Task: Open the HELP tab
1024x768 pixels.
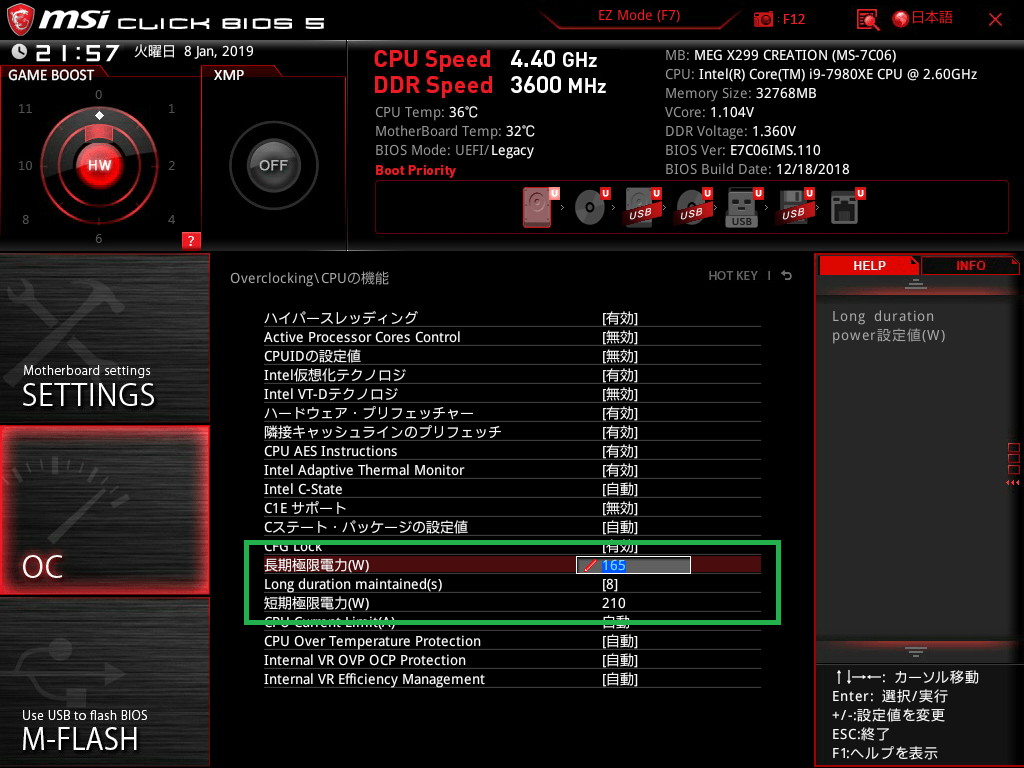Action: [869, 265]
